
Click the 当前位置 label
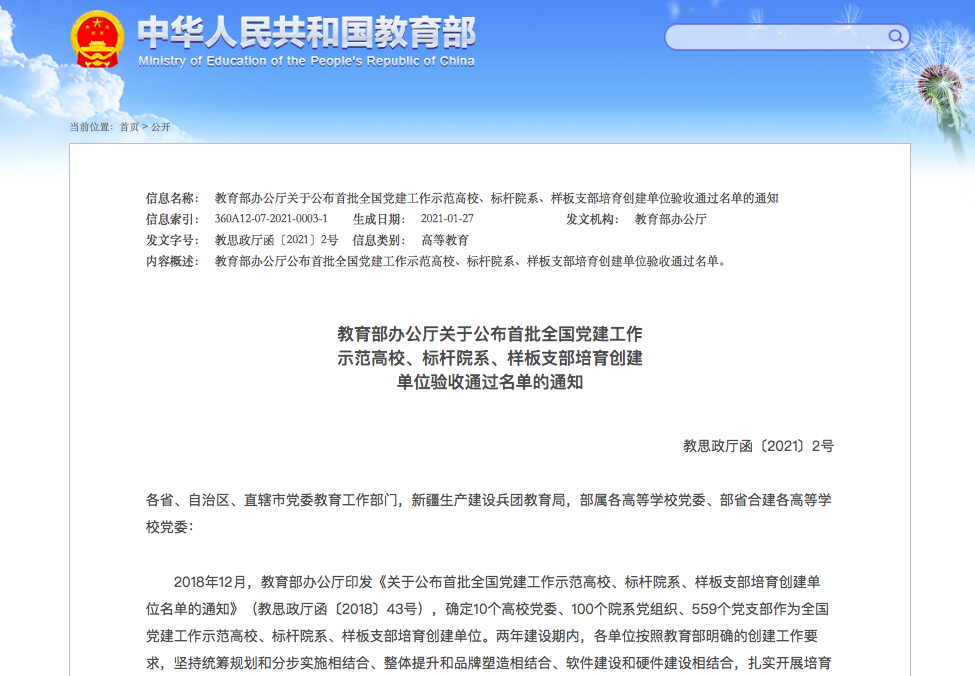tap(91, 127)
